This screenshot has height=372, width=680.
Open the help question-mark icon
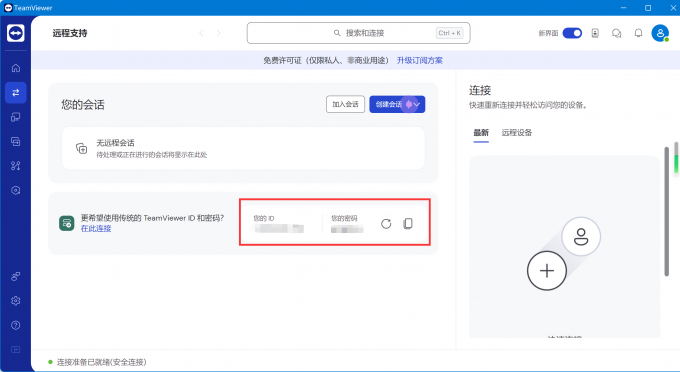(16, 325)
